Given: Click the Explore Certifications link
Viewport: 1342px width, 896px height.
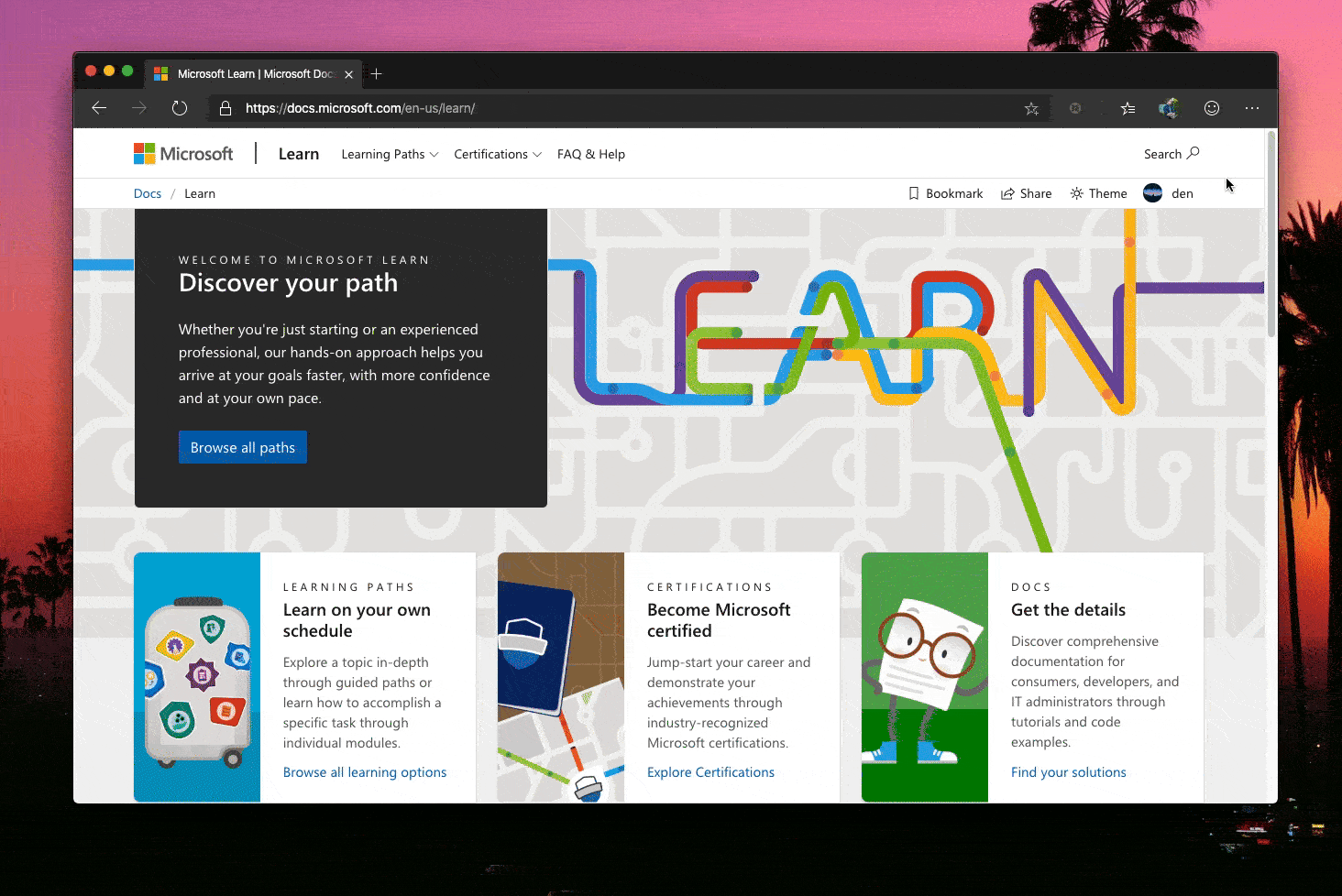Looking at the screenshot, I should point(710,772).
